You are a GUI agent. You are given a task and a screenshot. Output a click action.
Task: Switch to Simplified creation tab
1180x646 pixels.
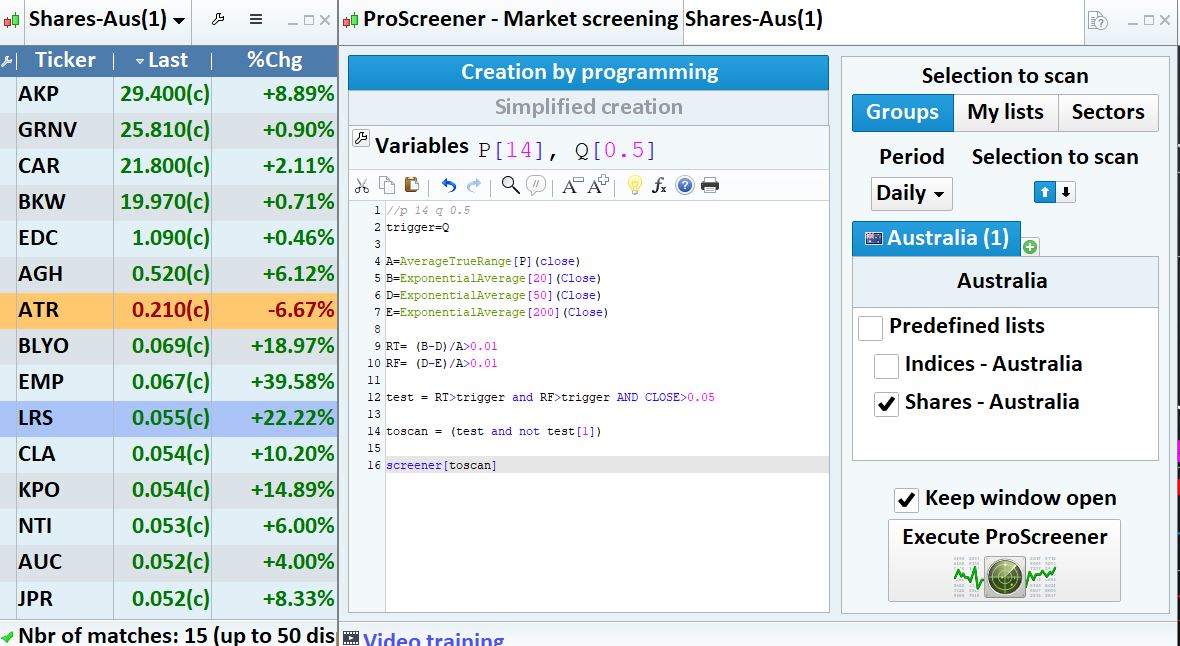pyautogui.click(x=588, y=107)
